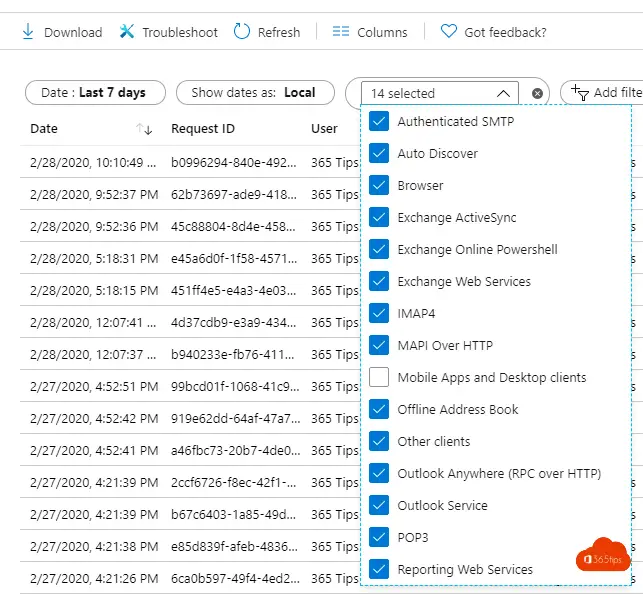This screenshot has width=643, height=594.
Task: Select the 2/27/2020, 4:52:41 PM date cell
Action: click(94, 451)
